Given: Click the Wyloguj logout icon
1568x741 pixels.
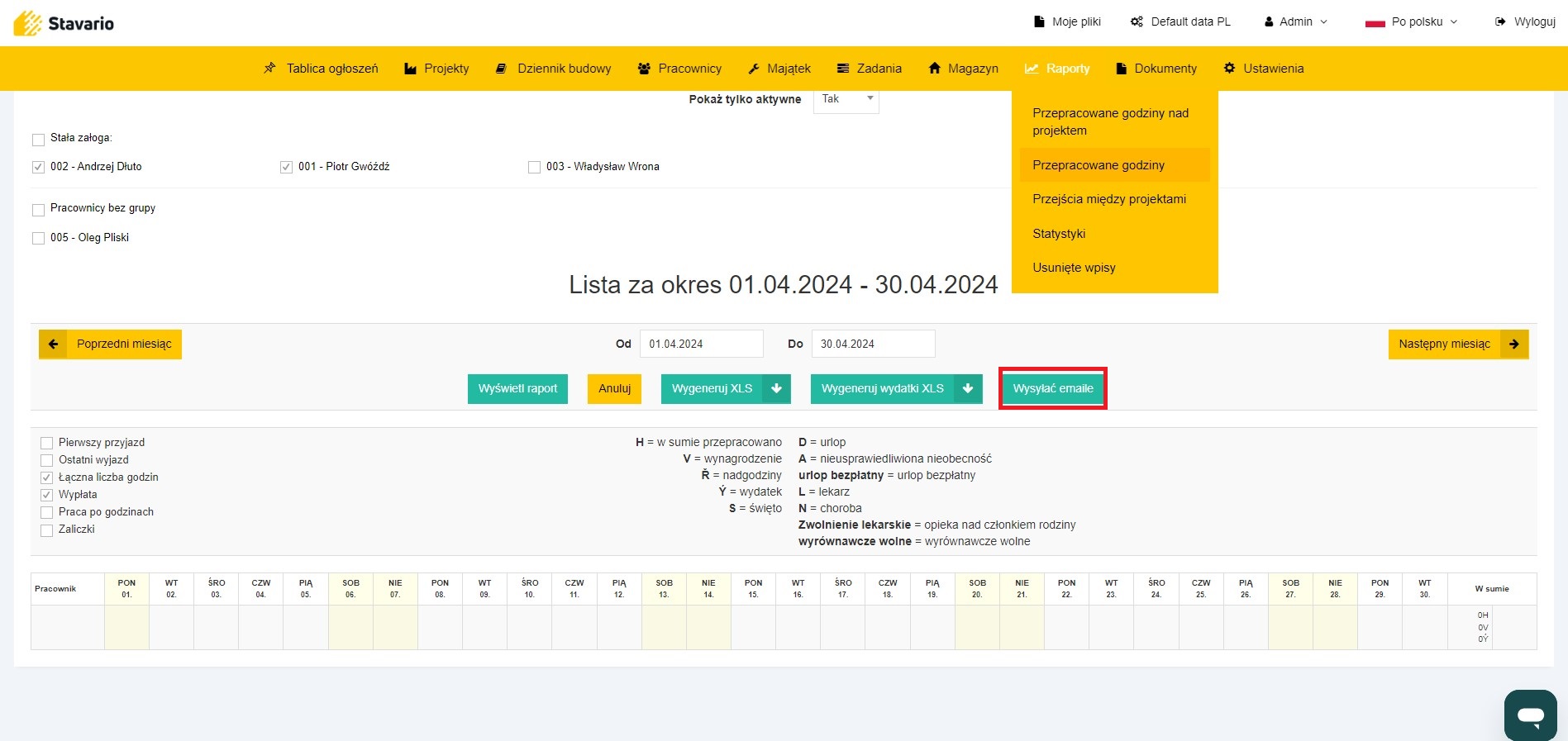Looking at the screenshot, I should [x=1500, y=21].
